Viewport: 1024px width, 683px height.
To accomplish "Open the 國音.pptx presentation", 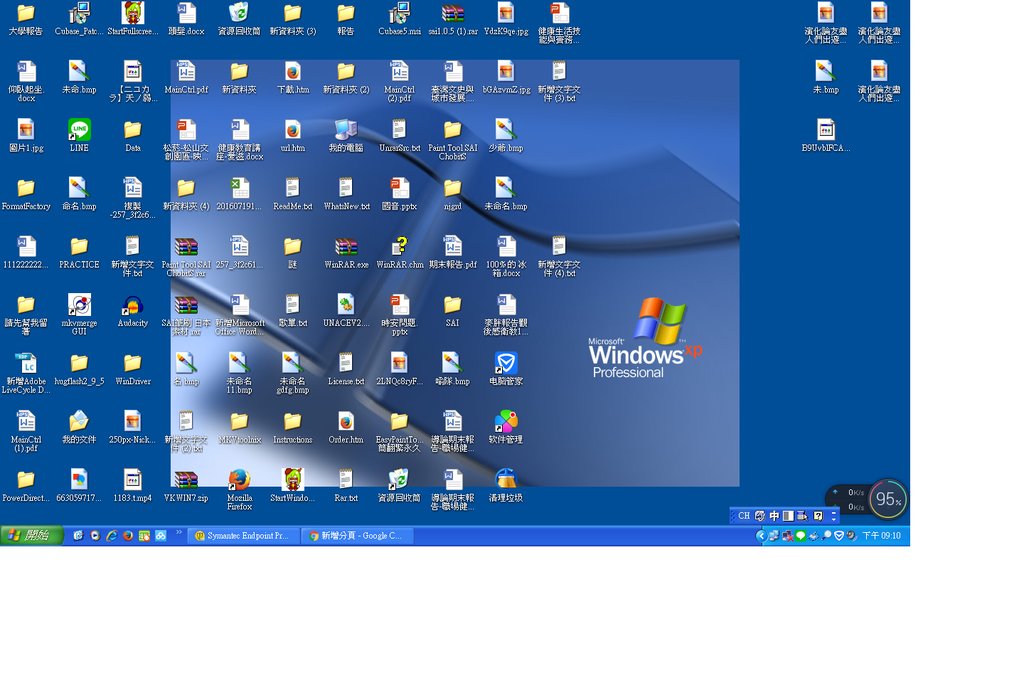I will (400, 194).
